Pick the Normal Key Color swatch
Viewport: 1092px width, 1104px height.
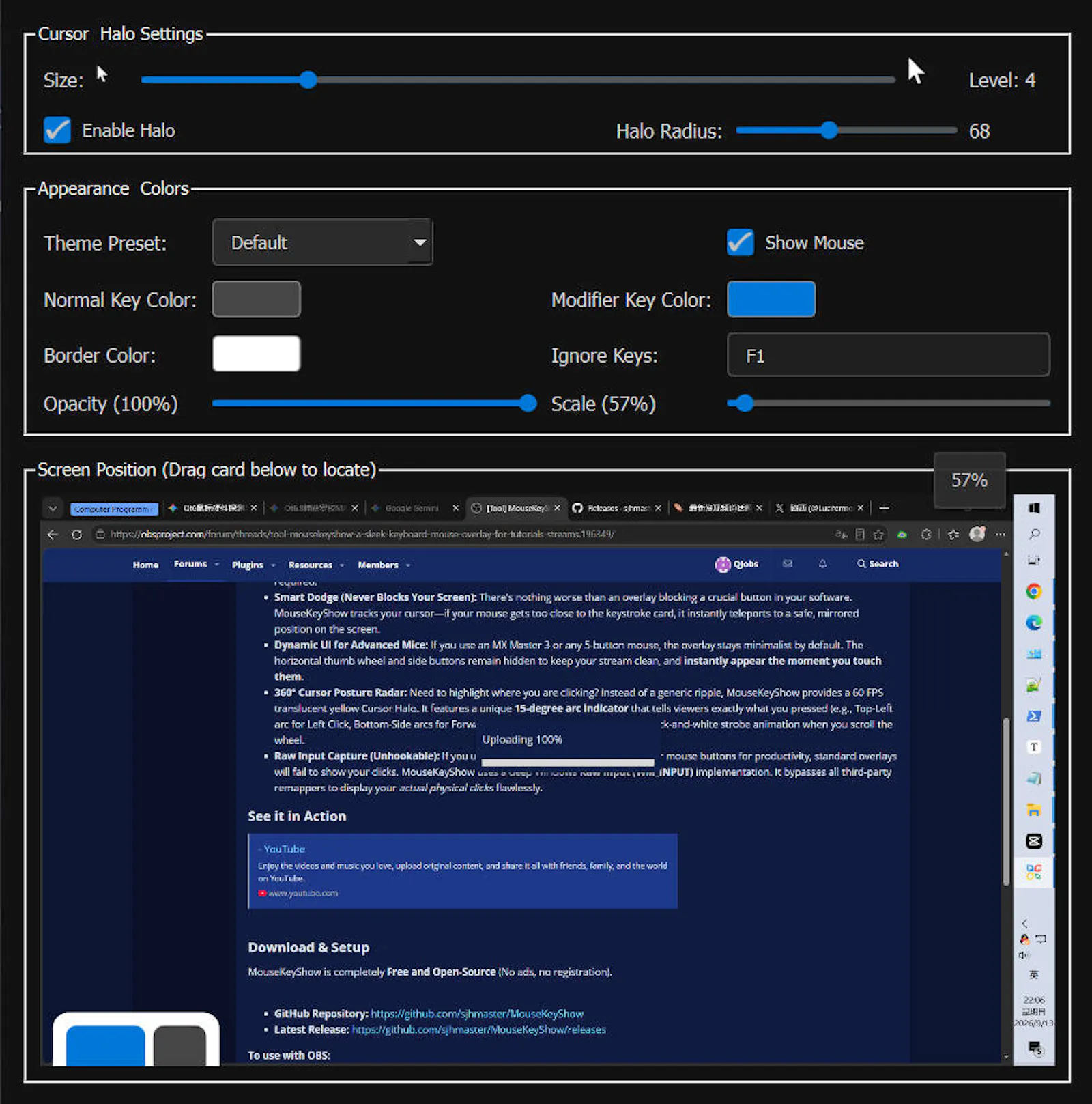(257, 299)
